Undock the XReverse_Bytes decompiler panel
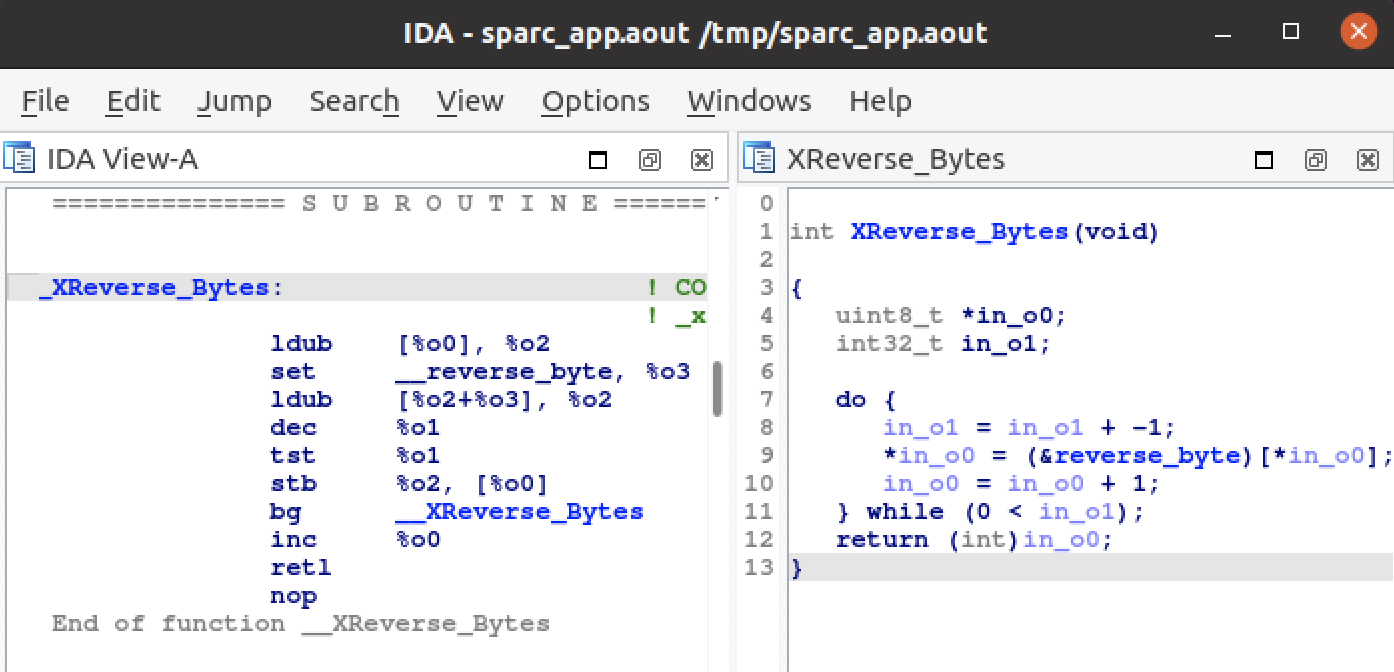Viewport: 1394px width, 672px height. tap(1316, 160)
